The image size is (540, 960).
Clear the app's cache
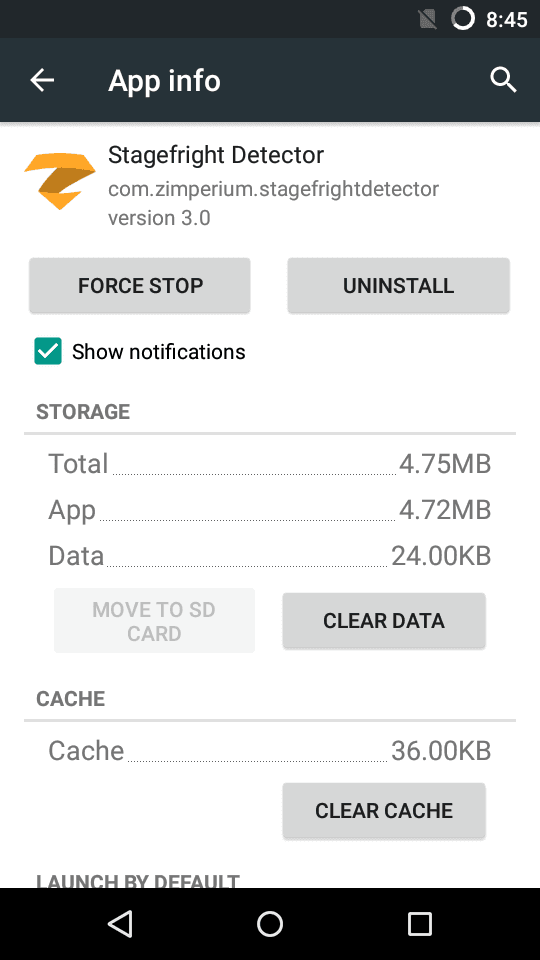click(x=384, y=810)
